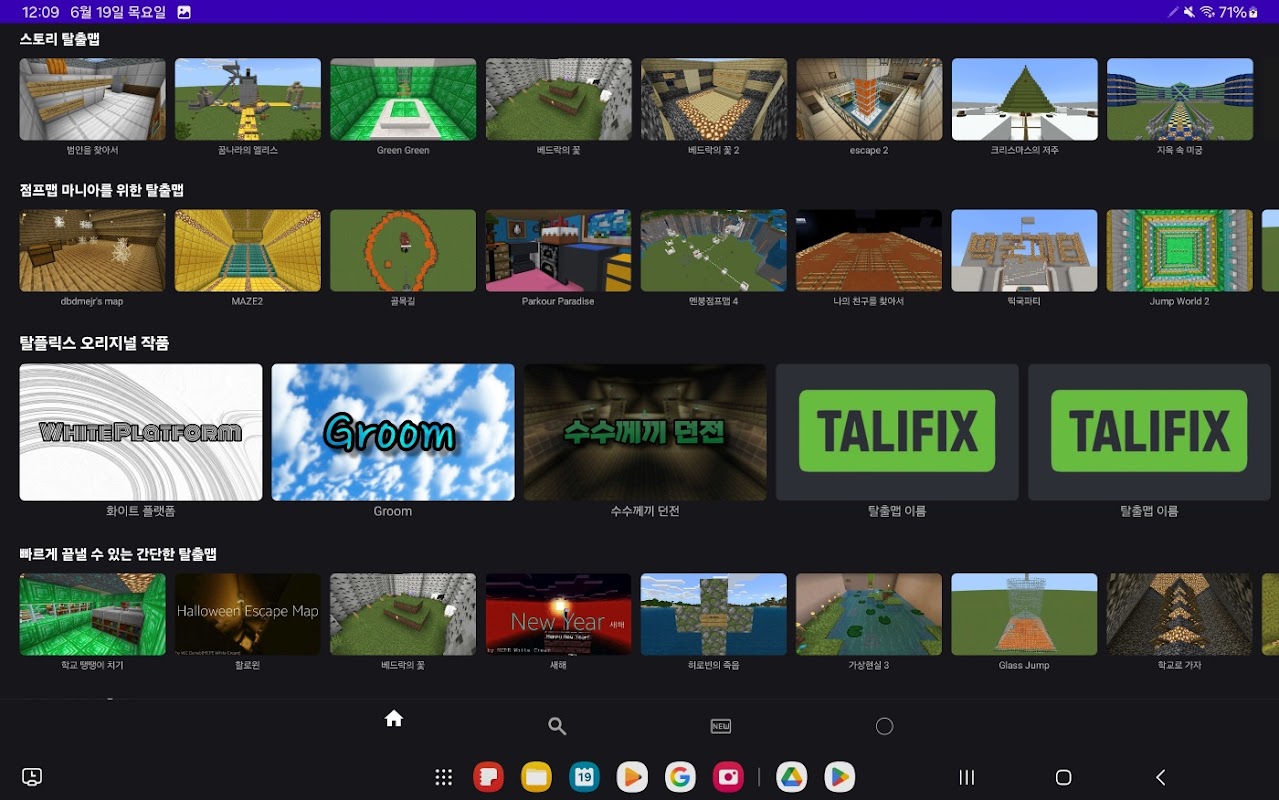
Task: Open Google Play Store icon
Action: (x=840, y=777)
